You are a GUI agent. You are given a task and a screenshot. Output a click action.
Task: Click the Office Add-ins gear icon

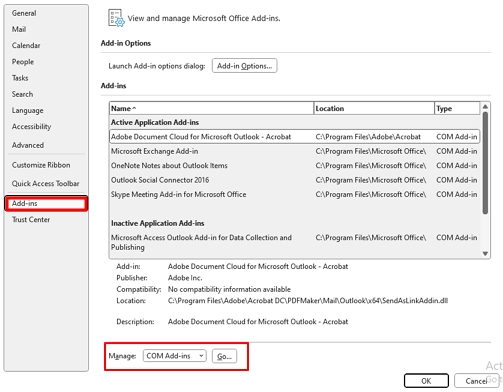tap(116, 18)
